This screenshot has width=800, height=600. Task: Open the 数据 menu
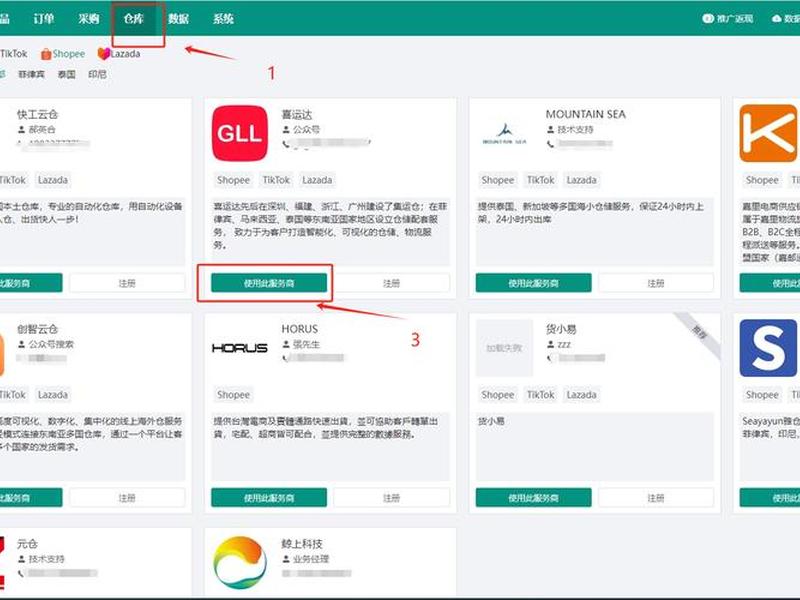pos(179,19)
